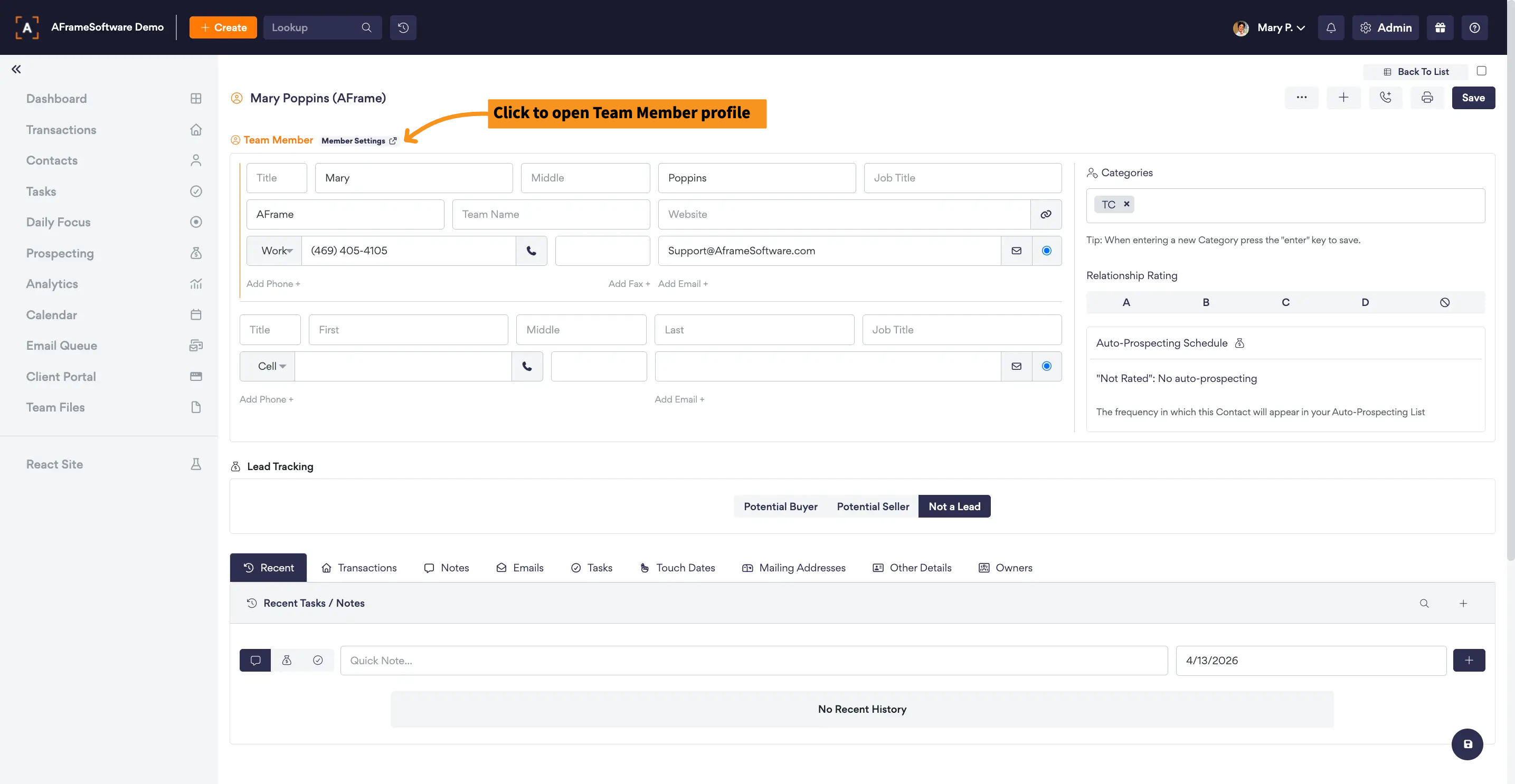Viewport: 1515px width, 784px height.
Task: Collapse the sidebar with double chevron
Action: 16,69
